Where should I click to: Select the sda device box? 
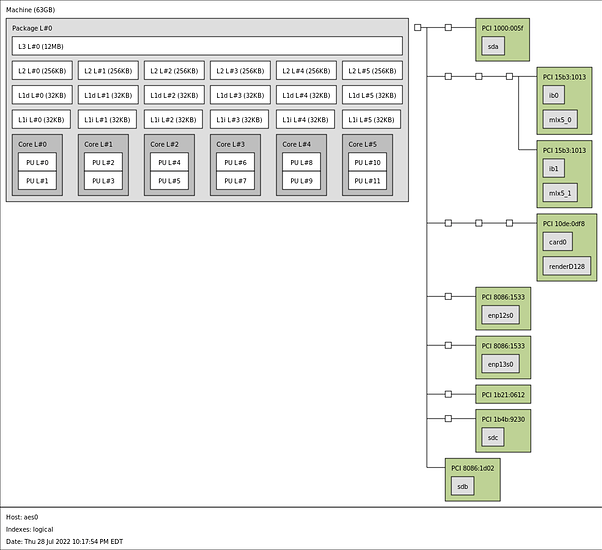tap(493, 46)
